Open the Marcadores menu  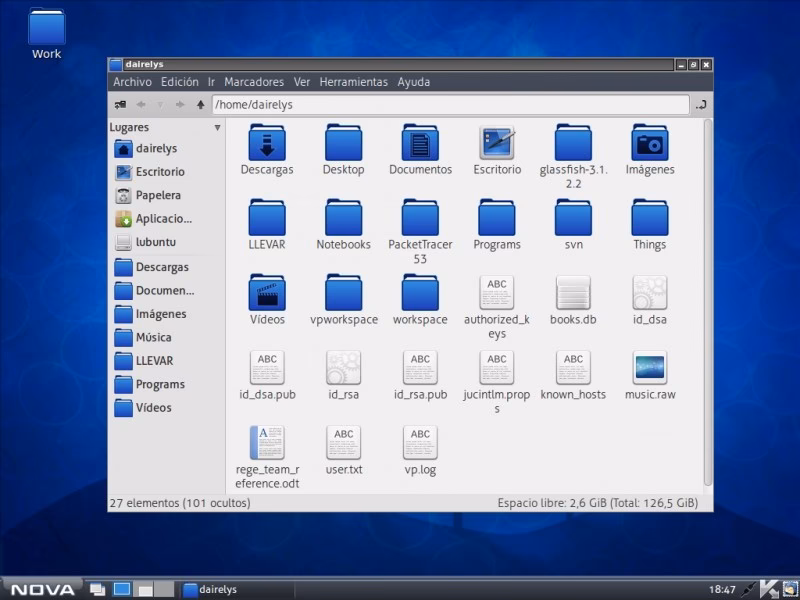[254, 82]
